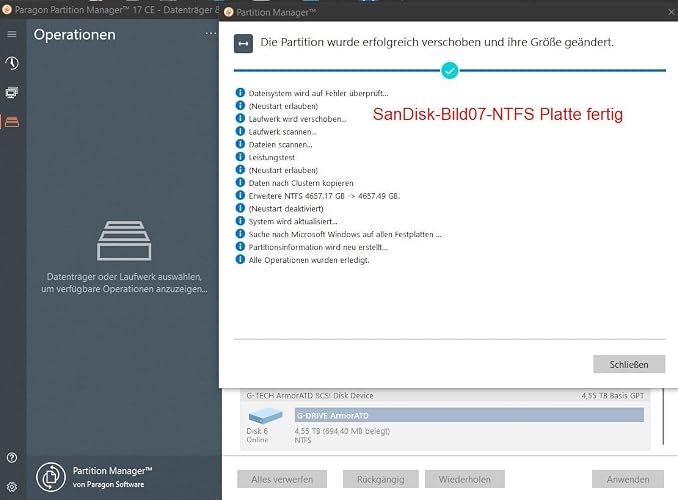678x500 pixels.
Task: Click info icon beside 'Alle Operationen wurden erledigt'
Action: tap(240, 260)
